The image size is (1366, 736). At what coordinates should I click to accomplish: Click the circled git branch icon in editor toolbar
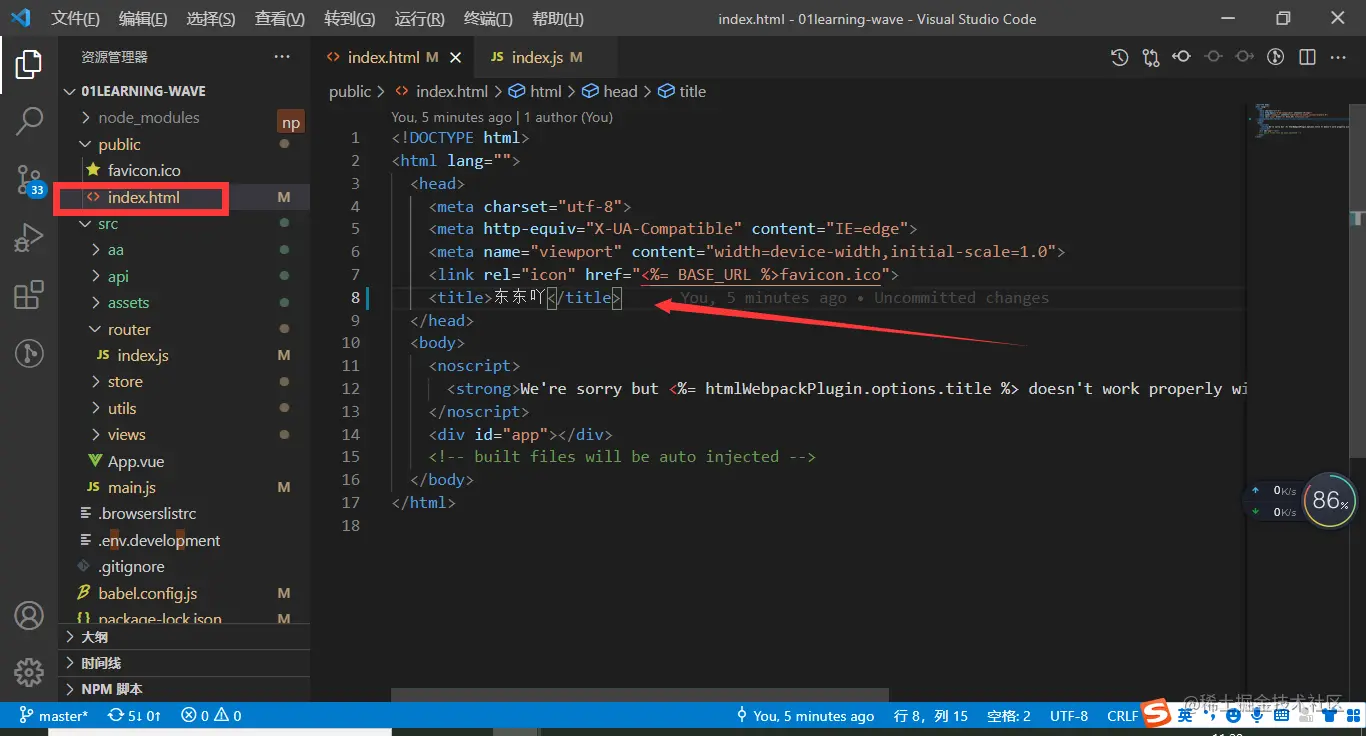[x=1275, y=57]
